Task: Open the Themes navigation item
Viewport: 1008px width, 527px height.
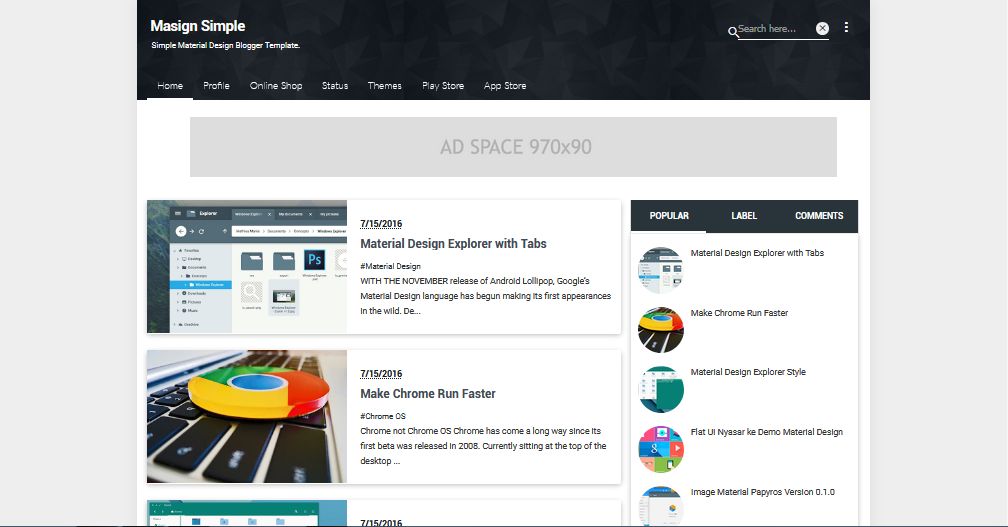Action: tap(384, 85)
